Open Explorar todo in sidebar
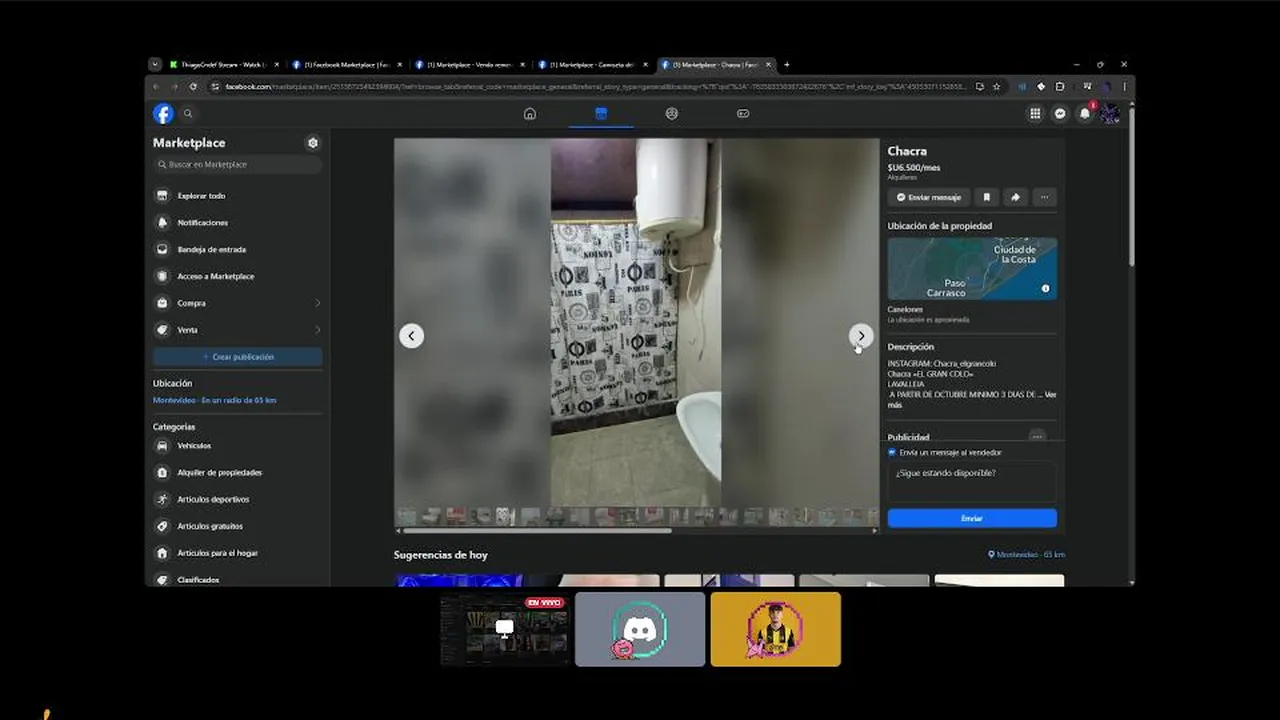This screenshot has width=1280, height=720. click(x=238, y=196)
